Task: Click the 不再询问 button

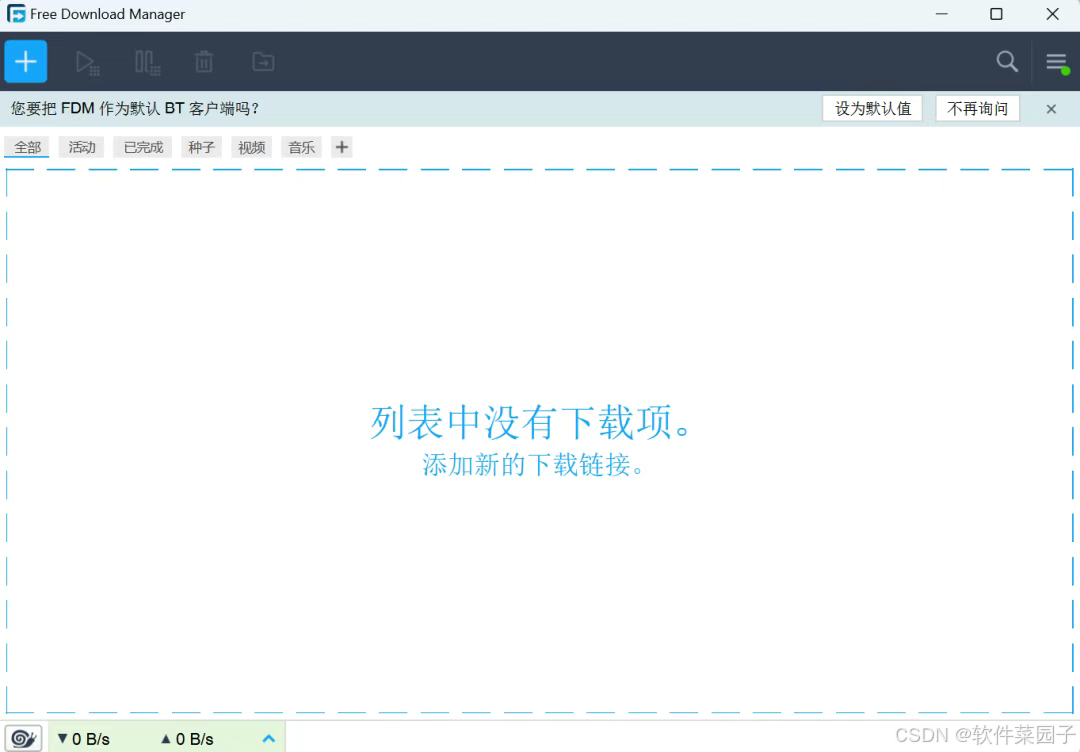Action: (977, 109)
